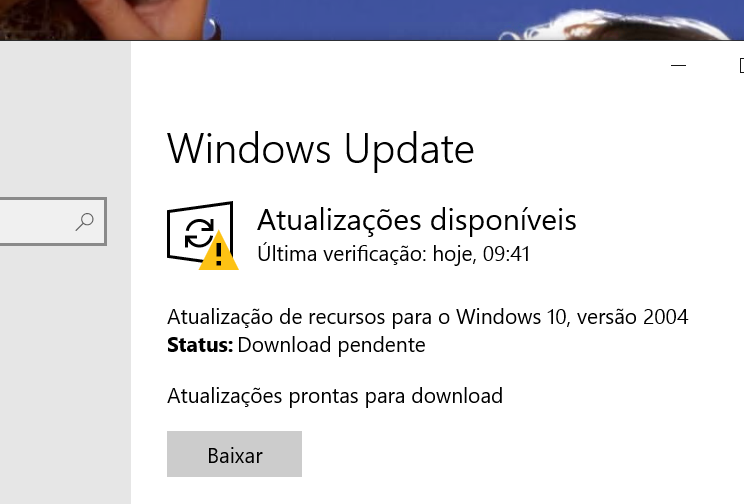This screenshot has height=504, width=744.
Task: Select the Windows Update page heading
Action: coord(321,149)
